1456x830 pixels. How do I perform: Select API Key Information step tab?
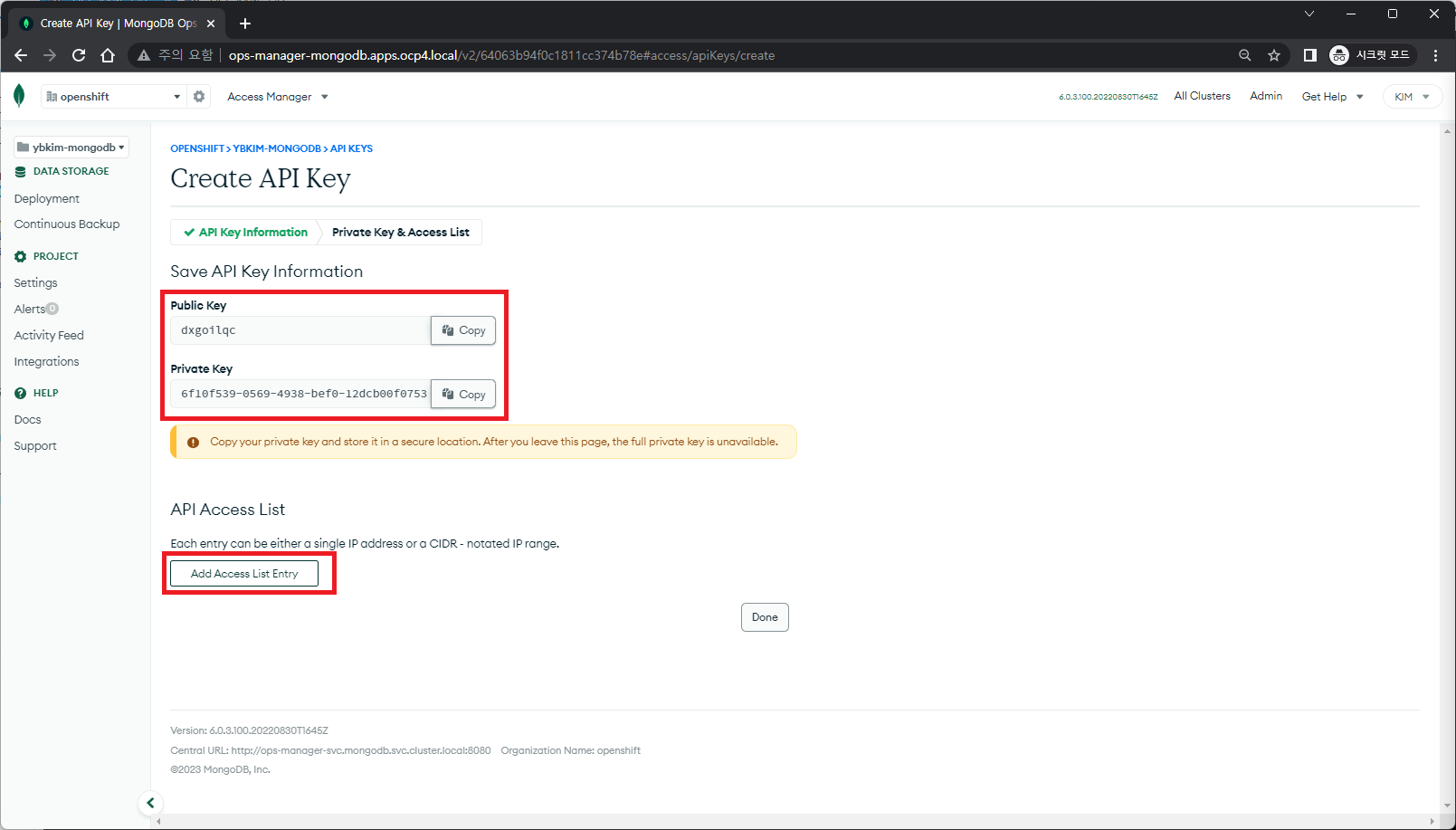point(245,233)
